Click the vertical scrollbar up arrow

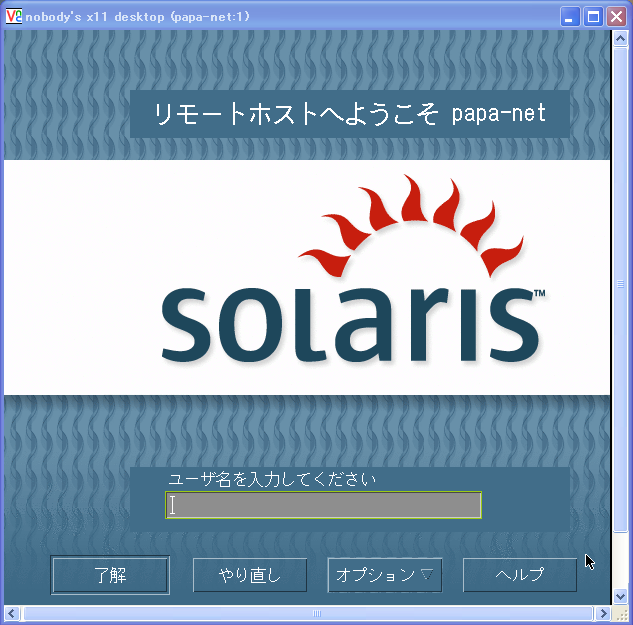[620, 39]
